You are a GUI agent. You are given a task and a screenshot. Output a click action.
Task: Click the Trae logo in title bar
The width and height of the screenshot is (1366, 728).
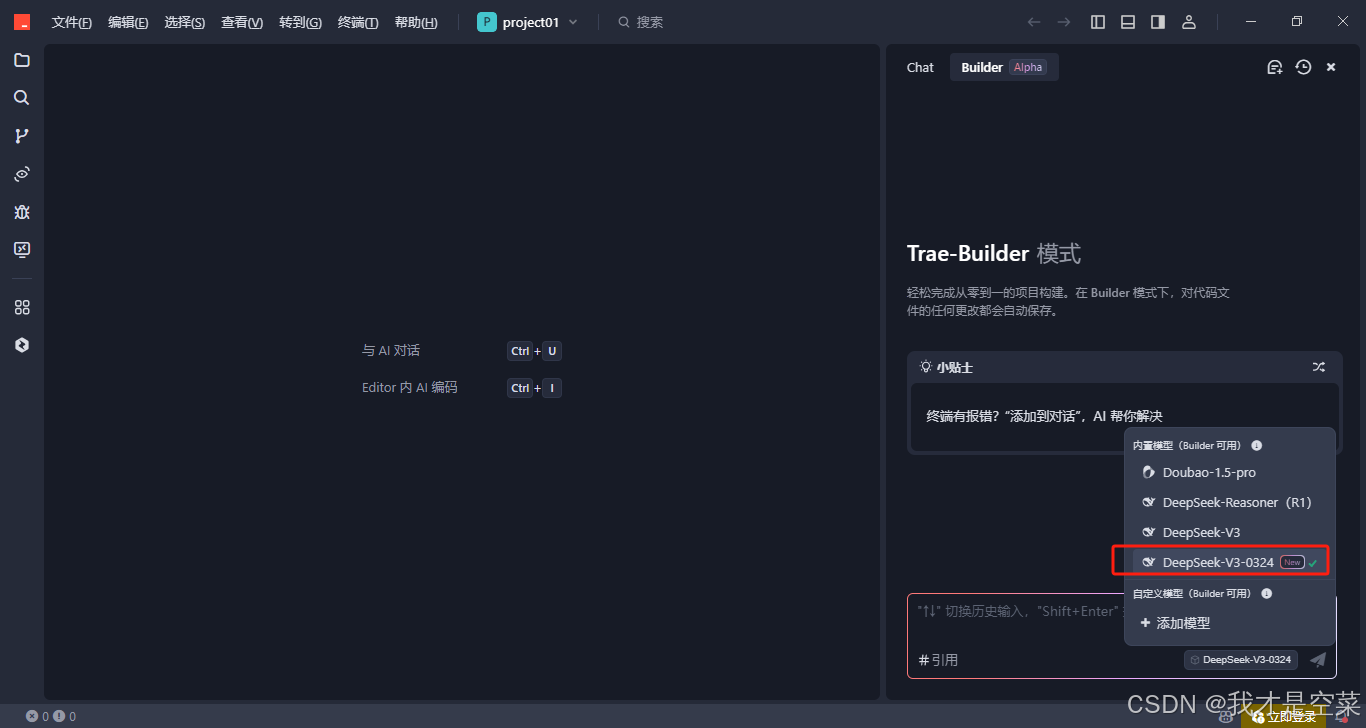point(22,22)
